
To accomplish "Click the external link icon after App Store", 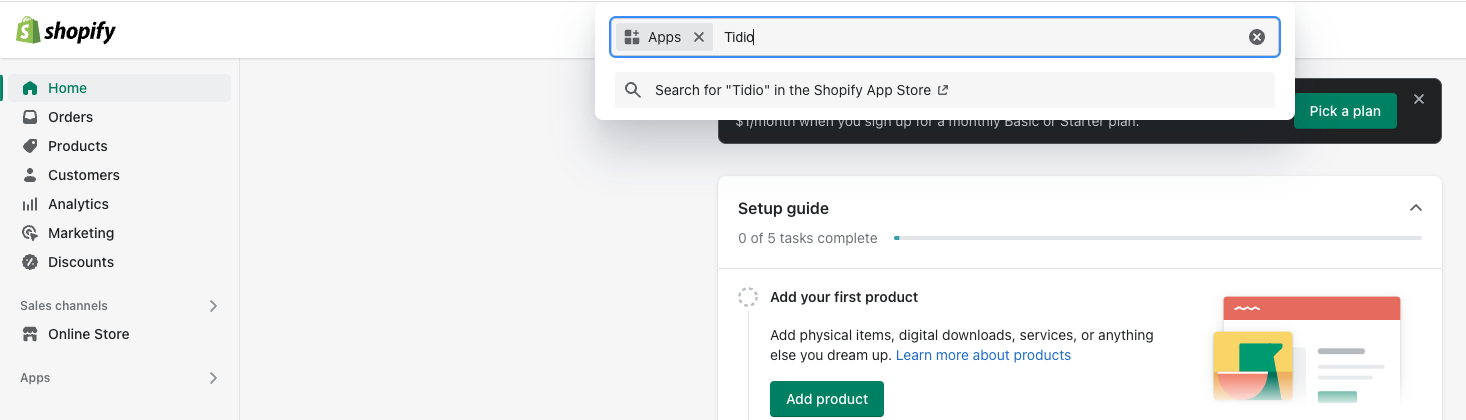I will click(943, 90).
